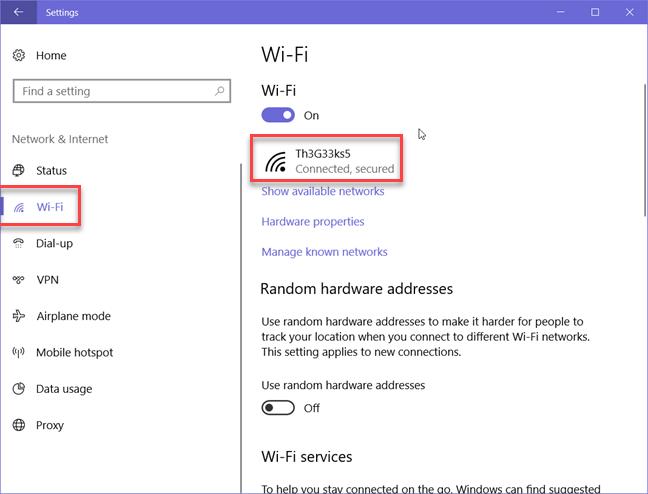The width and height of the screenshot is (648, 494).
Task: Enable the Use random hardware addresses toggle
Action: [x=278, y=408]
